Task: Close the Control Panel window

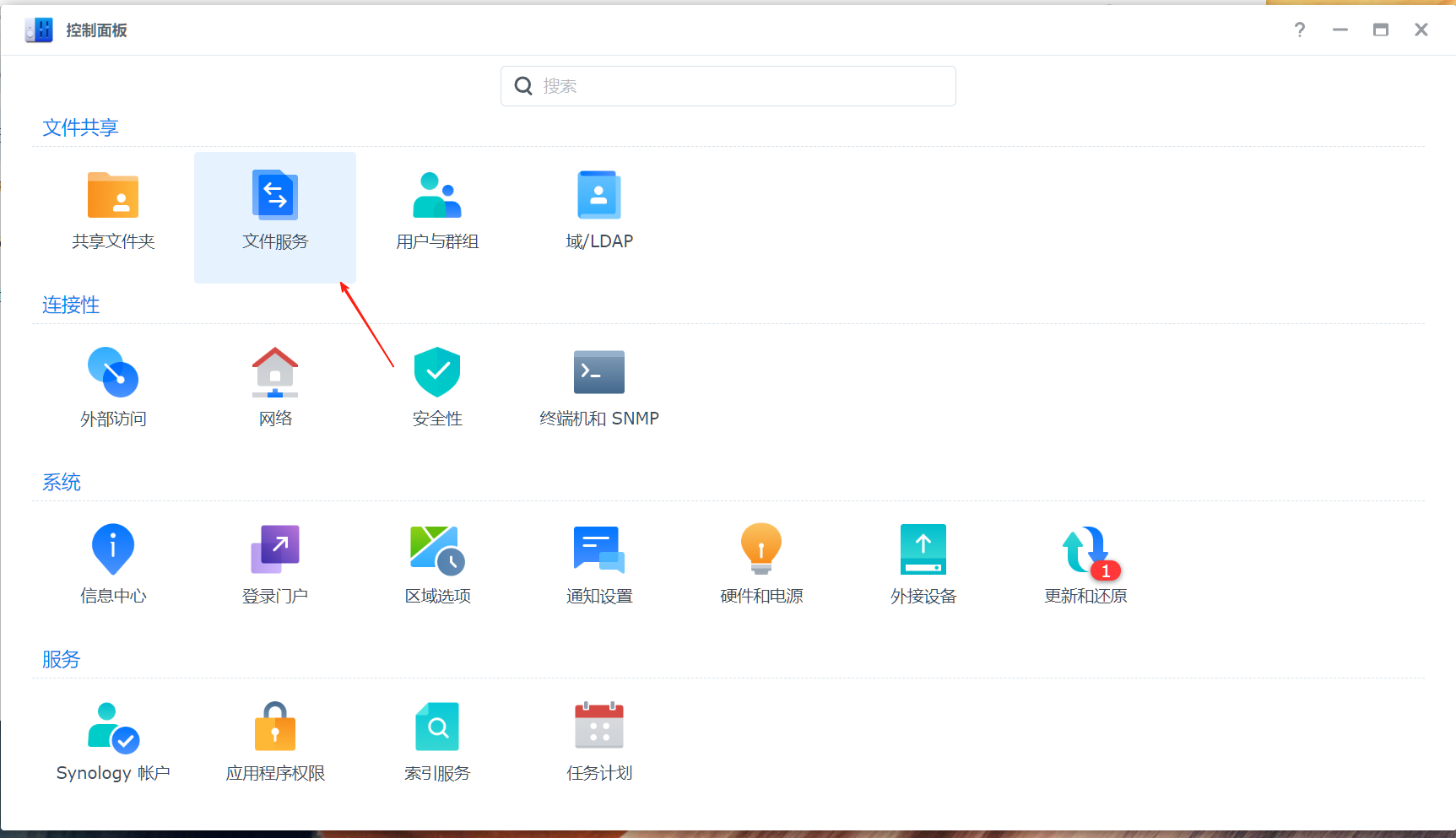Action: 1421,30
